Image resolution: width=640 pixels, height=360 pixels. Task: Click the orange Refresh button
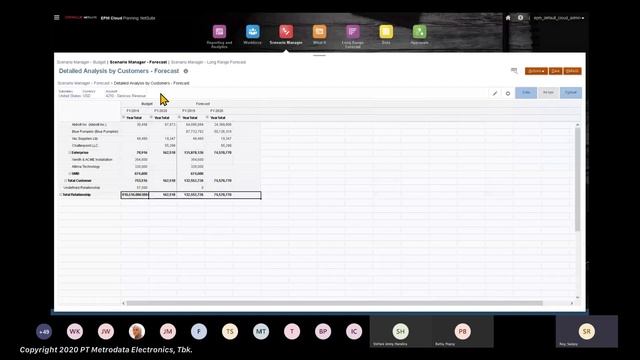[x=573, y=71]
